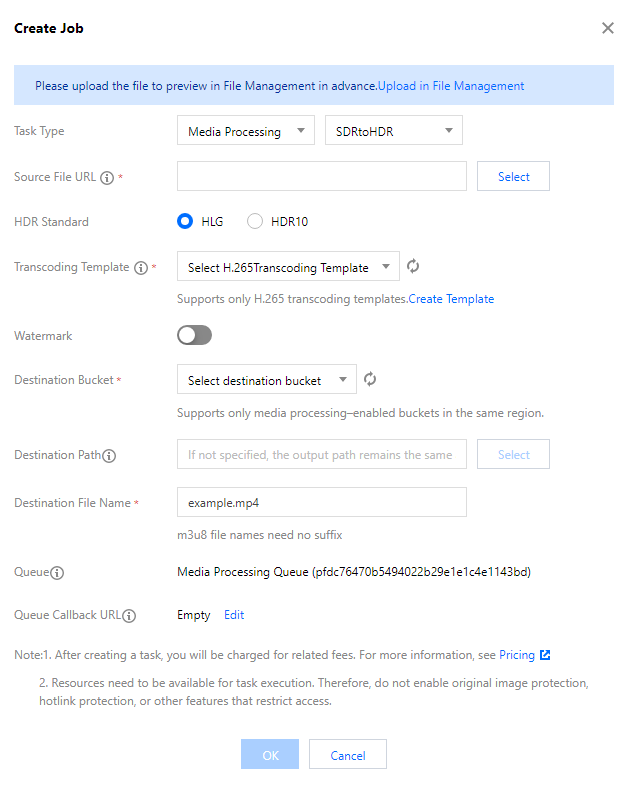Choose HDR10 as the HDR standard
Viewport: 638px width, 789px height.
[255, 222]
